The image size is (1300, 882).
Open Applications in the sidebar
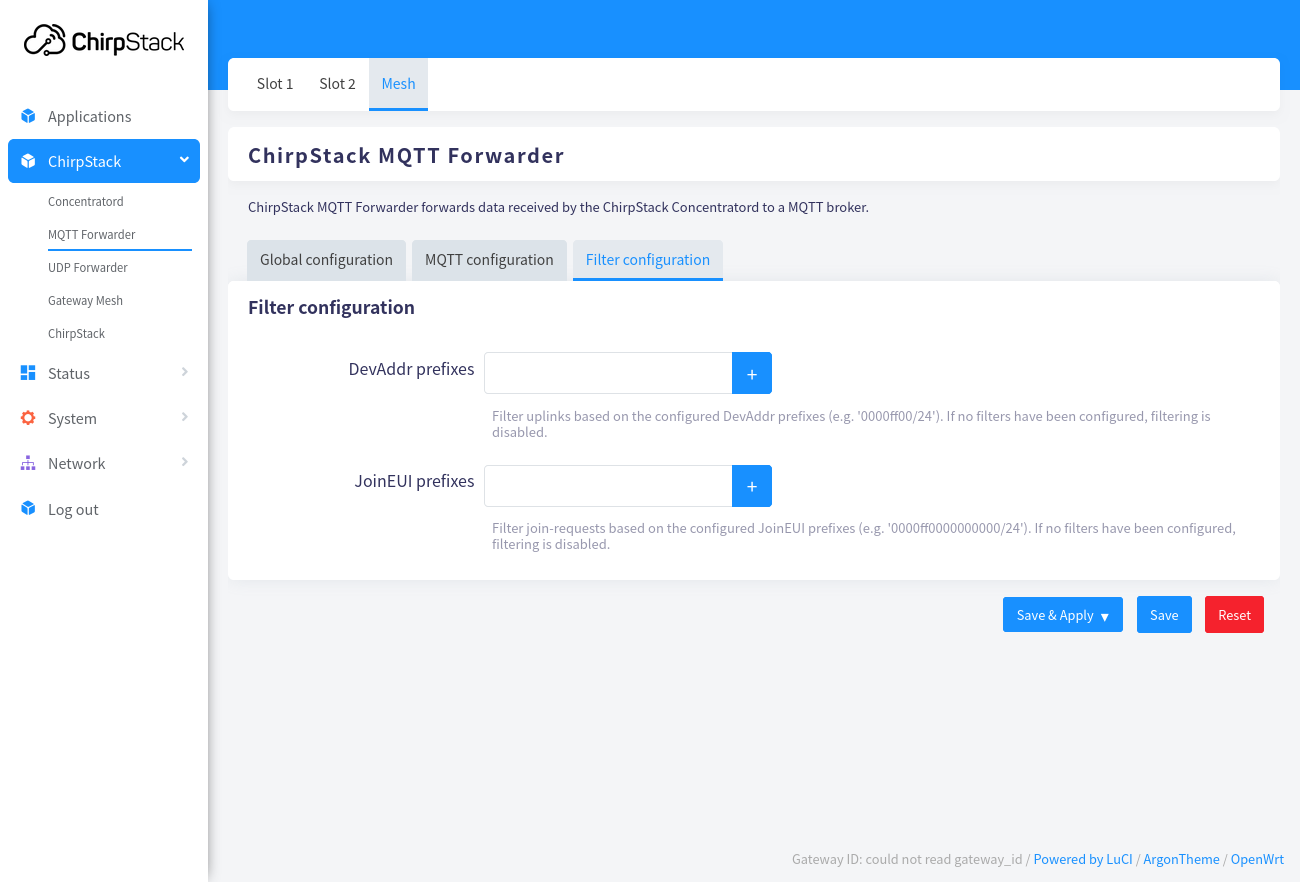pyautogui.click(x=104, y=116)
